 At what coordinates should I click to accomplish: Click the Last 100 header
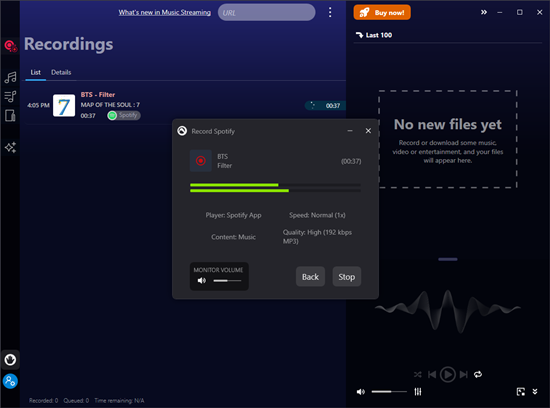pyautogui.click(x=374, y=35)
